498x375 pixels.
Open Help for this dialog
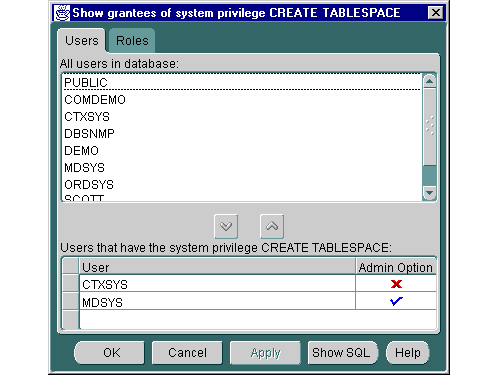pyautogui.click(x=408, y=353)
